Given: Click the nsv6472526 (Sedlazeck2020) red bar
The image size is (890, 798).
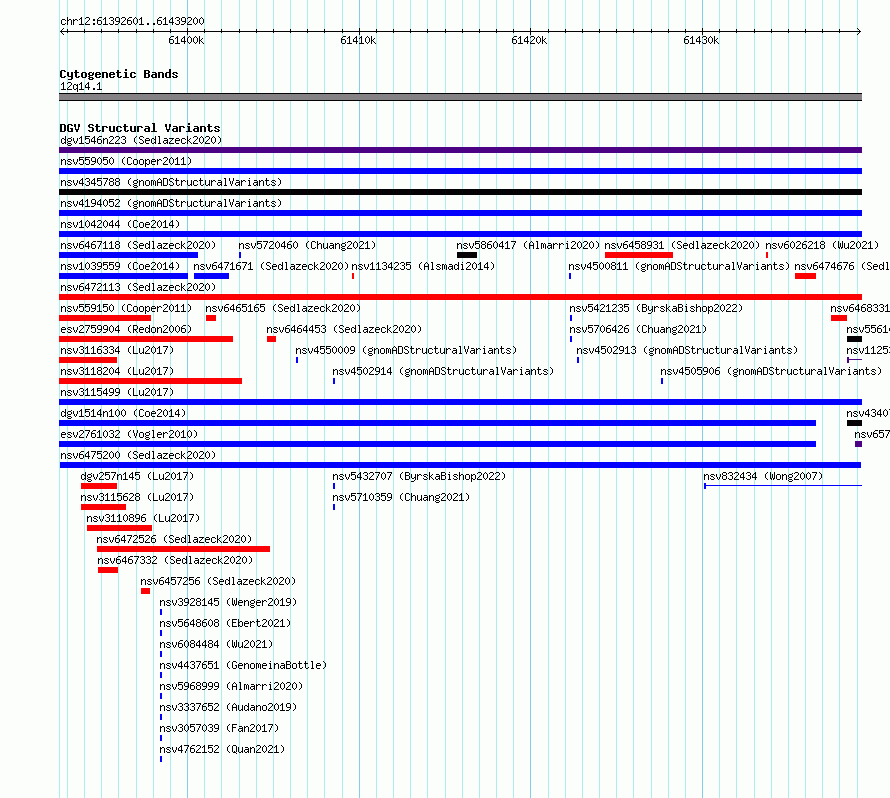Looking at the screenshot, I should (183, 549).
